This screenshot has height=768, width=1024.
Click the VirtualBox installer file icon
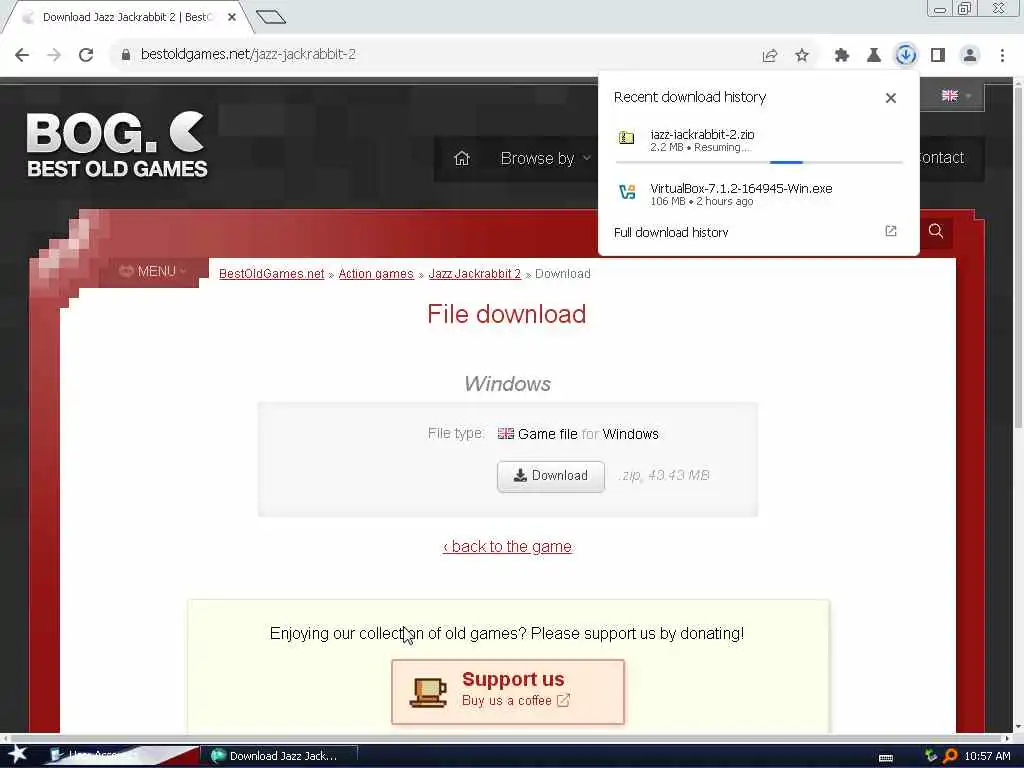627,192
